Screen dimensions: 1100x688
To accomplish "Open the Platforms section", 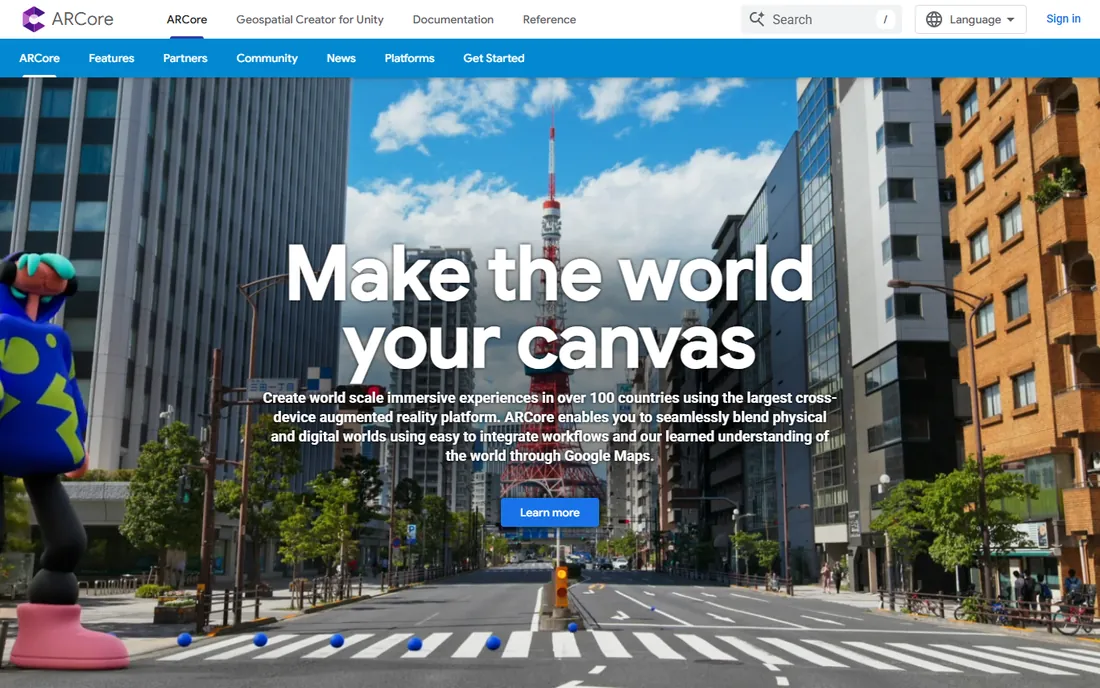I will point(409,58).
